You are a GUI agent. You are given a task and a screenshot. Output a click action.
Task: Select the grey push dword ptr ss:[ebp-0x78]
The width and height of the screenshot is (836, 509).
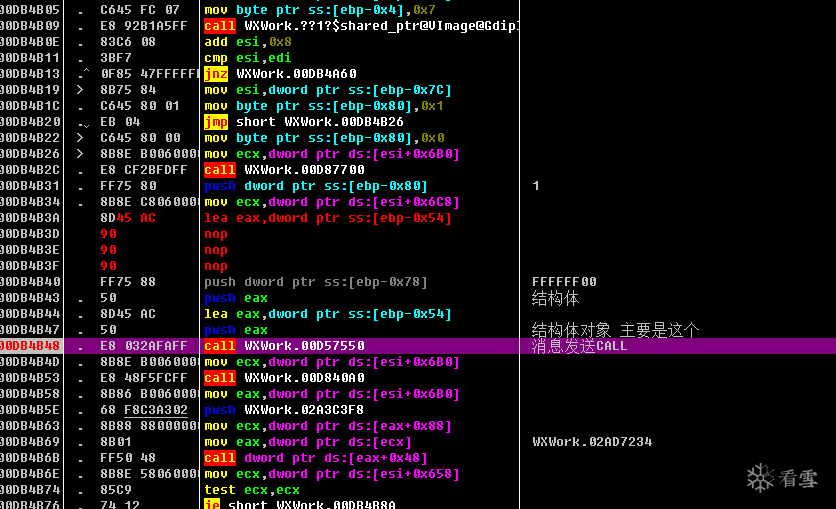pyautogui.click(x=316, y=282)
